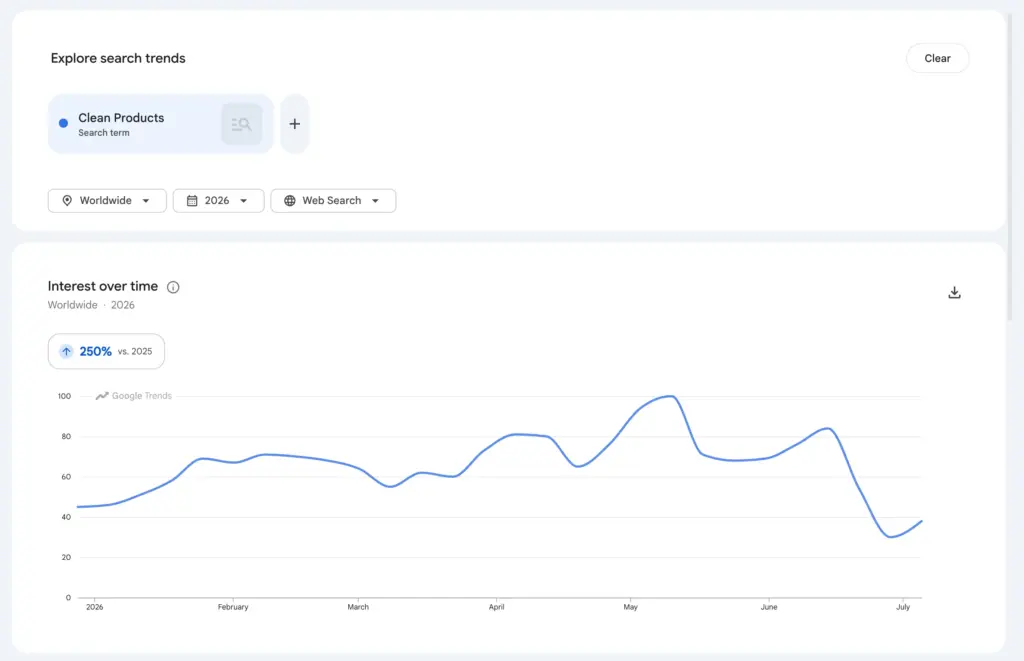Viewport: 1024px width, 661px height.
Task: Click the up-arrow icon in the 250% badge
Action: (x=66, y=351)
